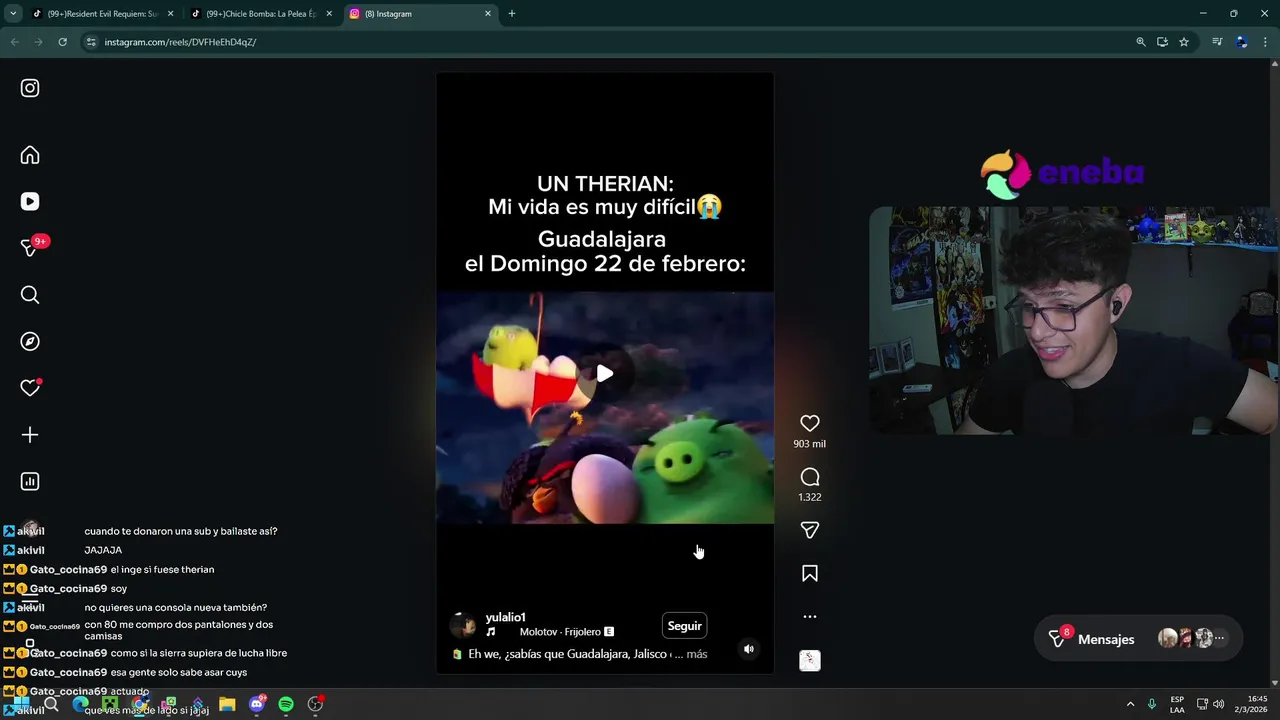Open Spotify from taskbar

pyautogui.click(x=286, y=704)
